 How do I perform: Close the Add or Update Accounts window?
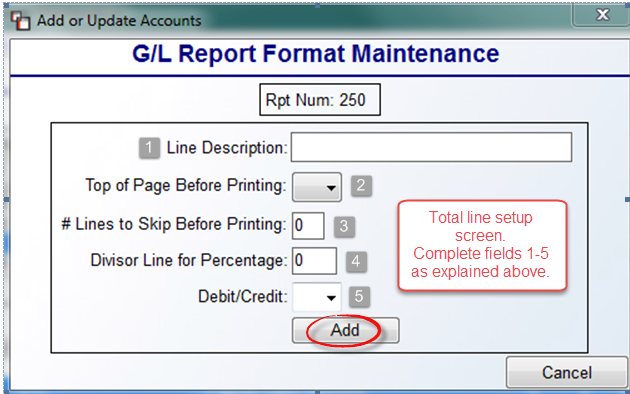(602, 15)
